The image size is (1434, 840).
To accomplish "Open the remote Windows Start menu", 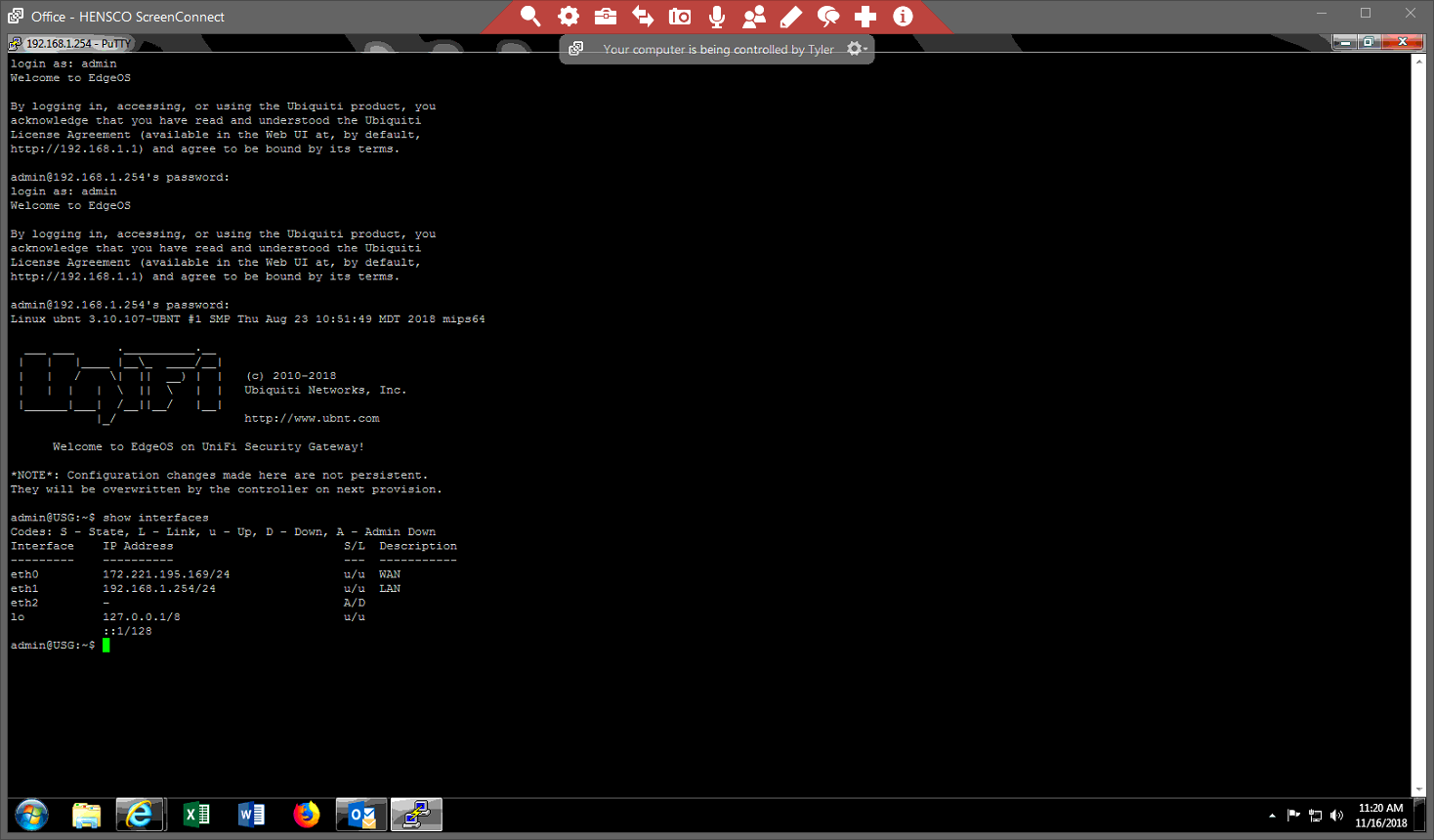I will pyautogui.click(x=31, y=815).
